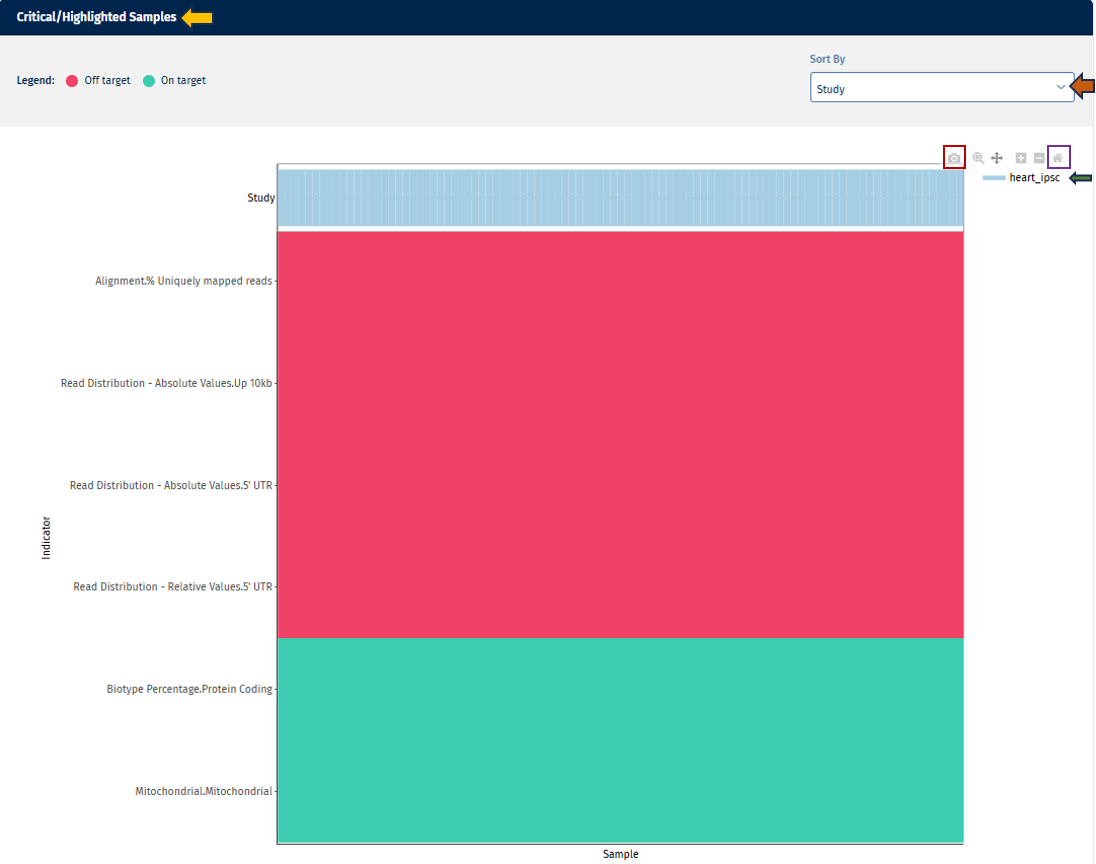
Task: Hide the heart_ipsc trace in the legend
Action: [x=1032, y=177]
